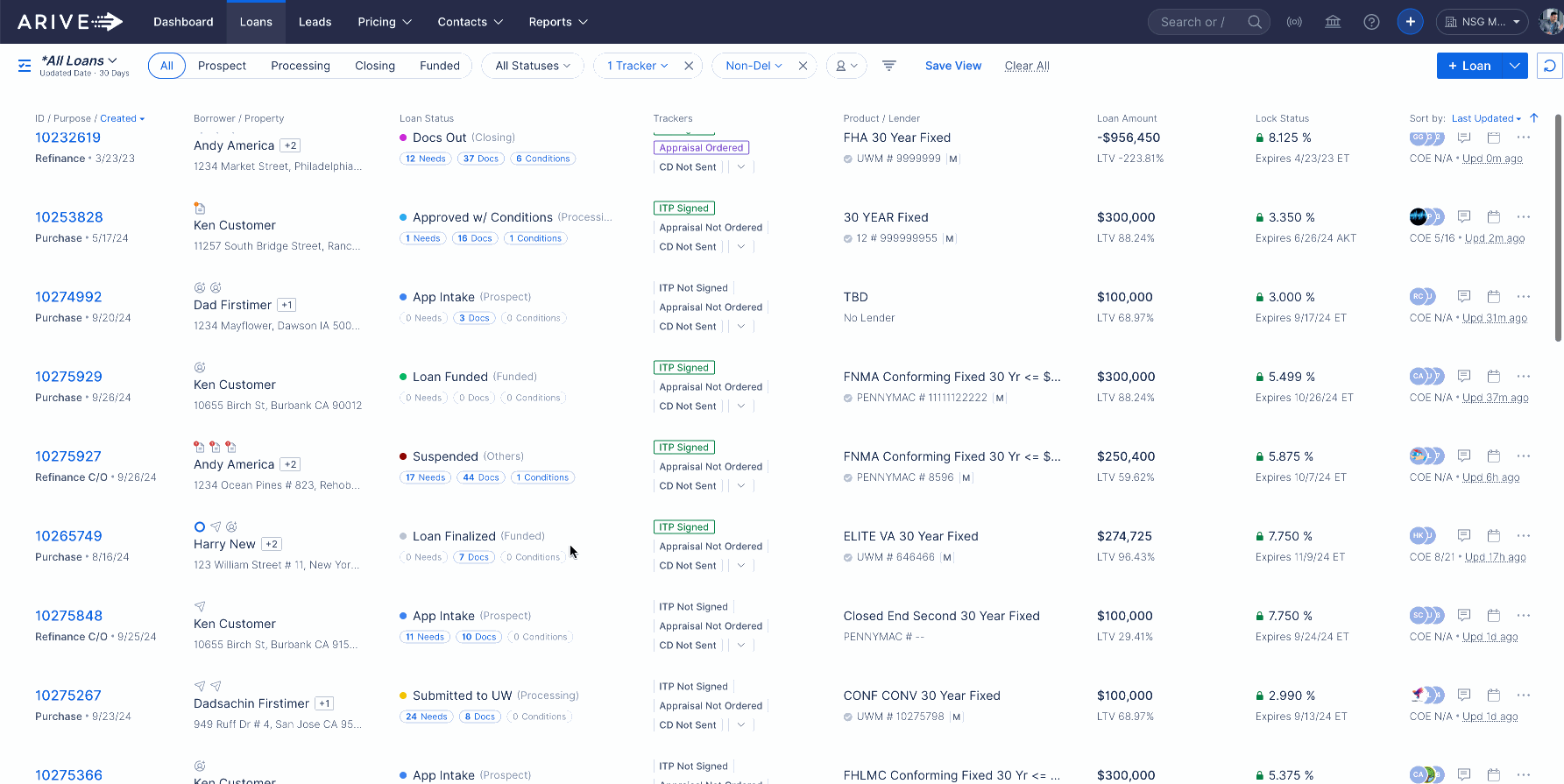Image resolution: width=1564 pixels, height=784 pixels.
Task: Click the ARIVE logo
Action: (70, 22)
